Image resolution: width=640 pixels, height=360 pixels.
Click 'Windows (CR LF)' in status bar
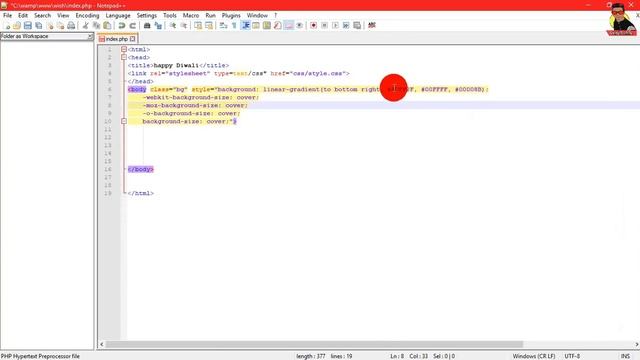534,356
